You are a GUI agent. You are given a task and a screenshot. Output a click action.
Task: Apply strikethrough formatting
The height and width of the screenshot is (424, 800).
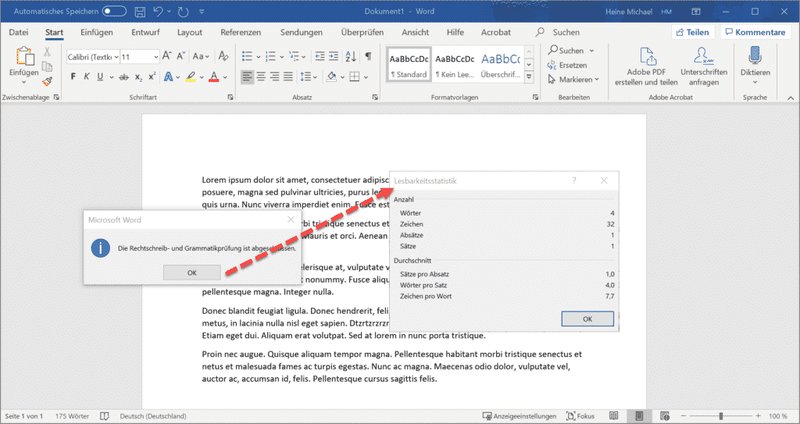(x=123, y=77)
